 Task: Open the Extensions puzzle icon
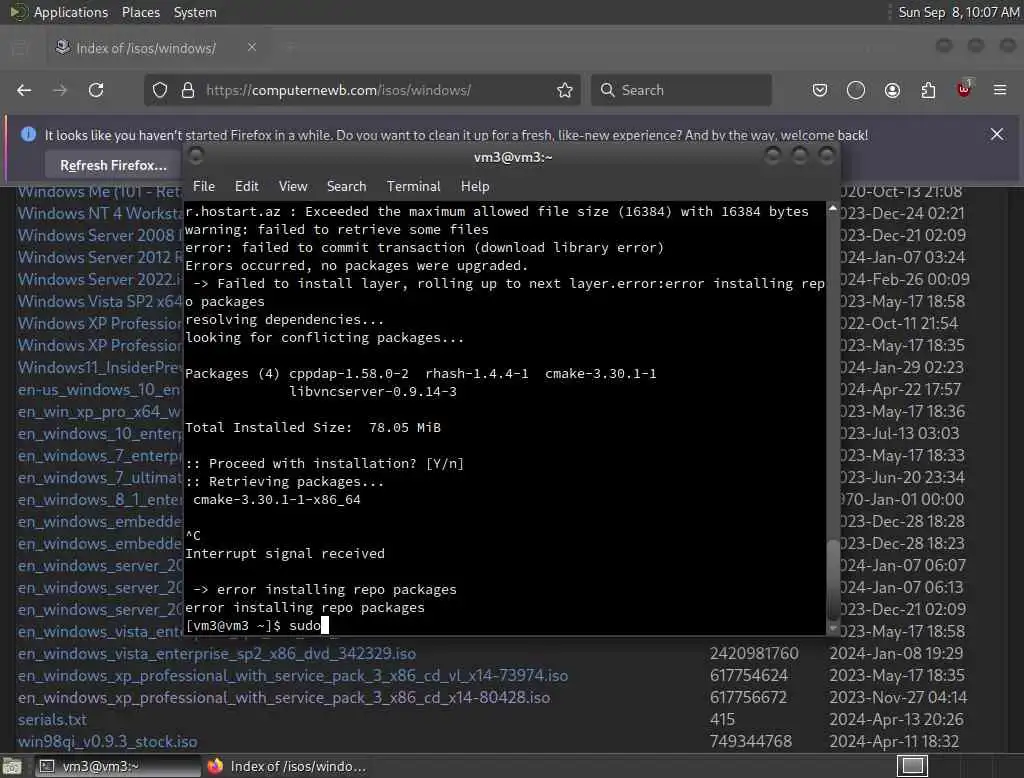coord(928,90)
